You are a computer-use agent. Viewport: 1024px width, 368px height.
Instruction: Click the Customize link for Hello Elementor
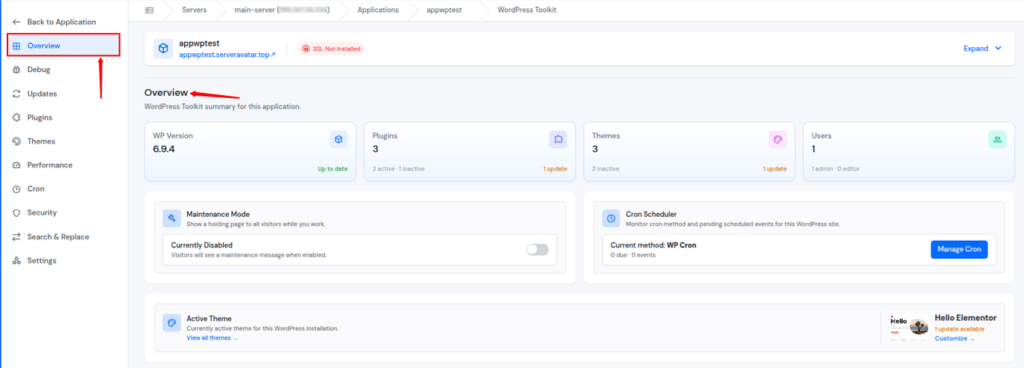pos(954,339)
